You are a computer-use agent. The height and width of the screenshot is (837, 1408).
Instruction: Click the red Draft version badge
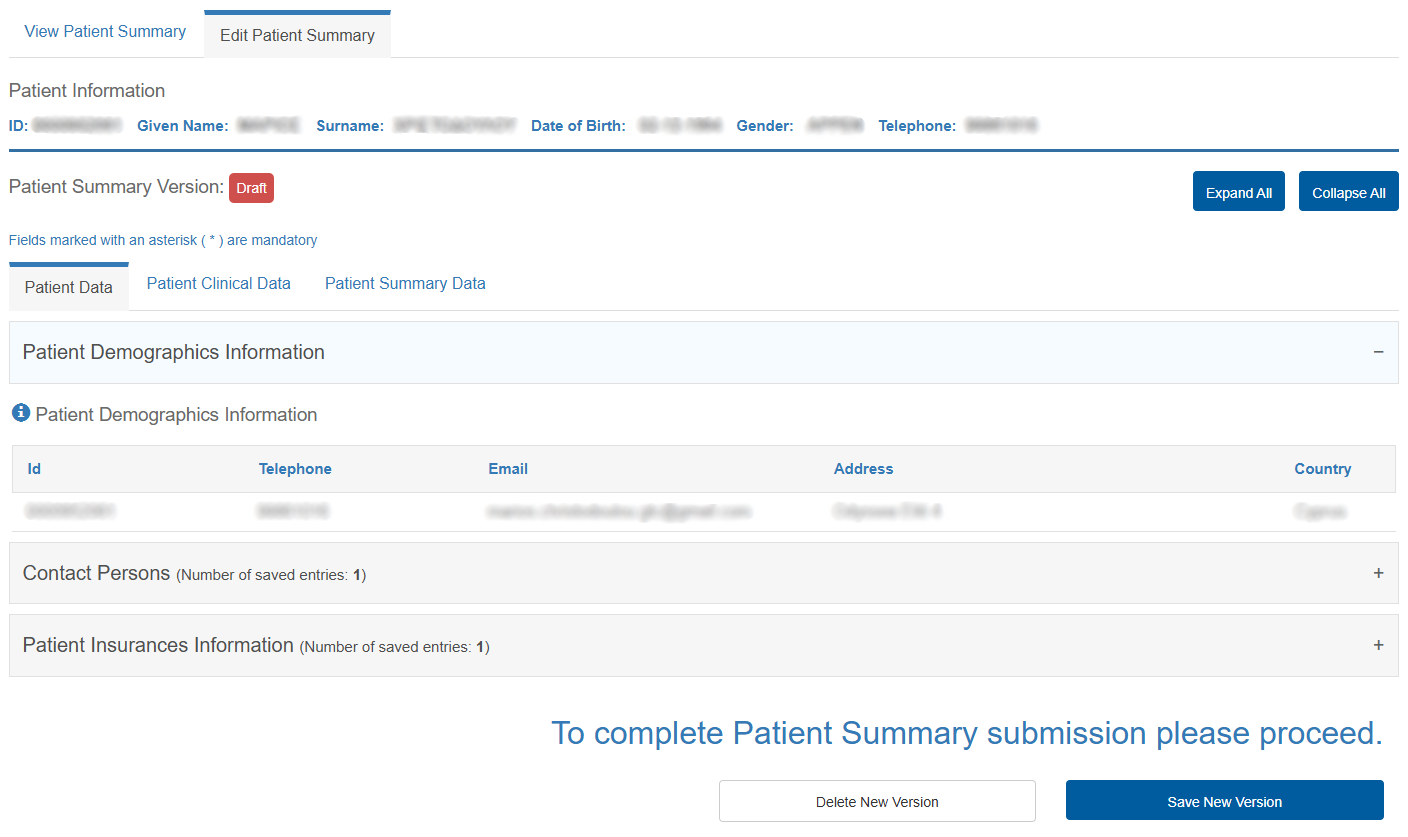point(251,188)
